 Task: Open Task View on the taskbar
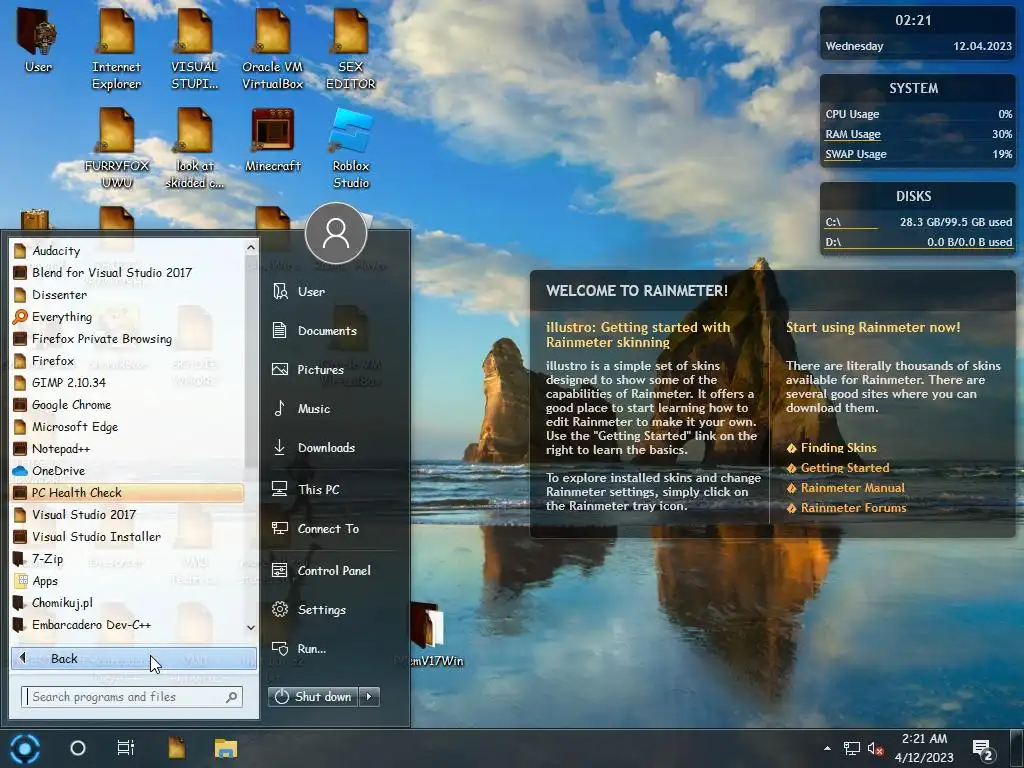125,748
